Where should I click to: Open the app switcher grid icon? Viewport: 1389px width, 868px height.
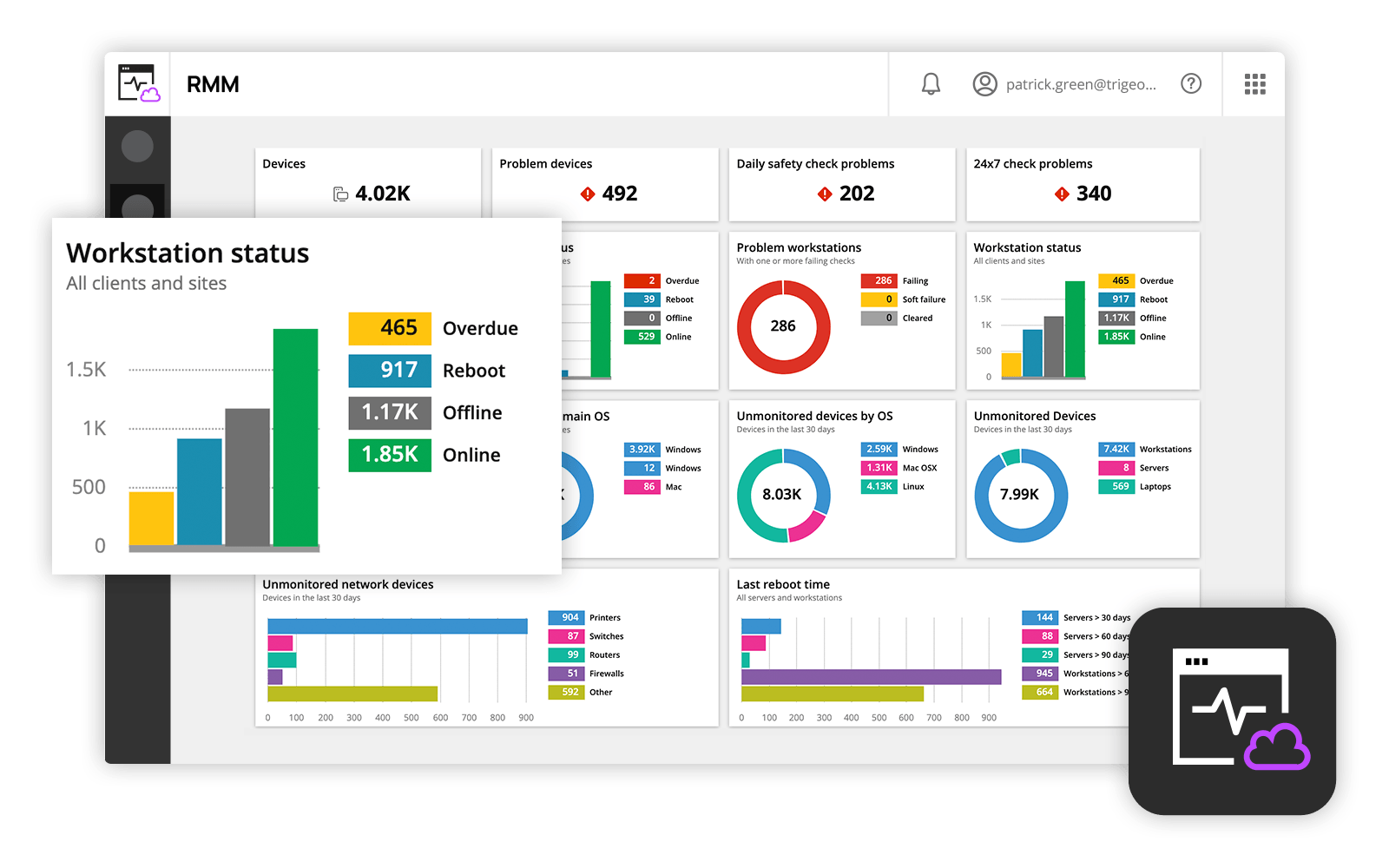[1254, 84]
